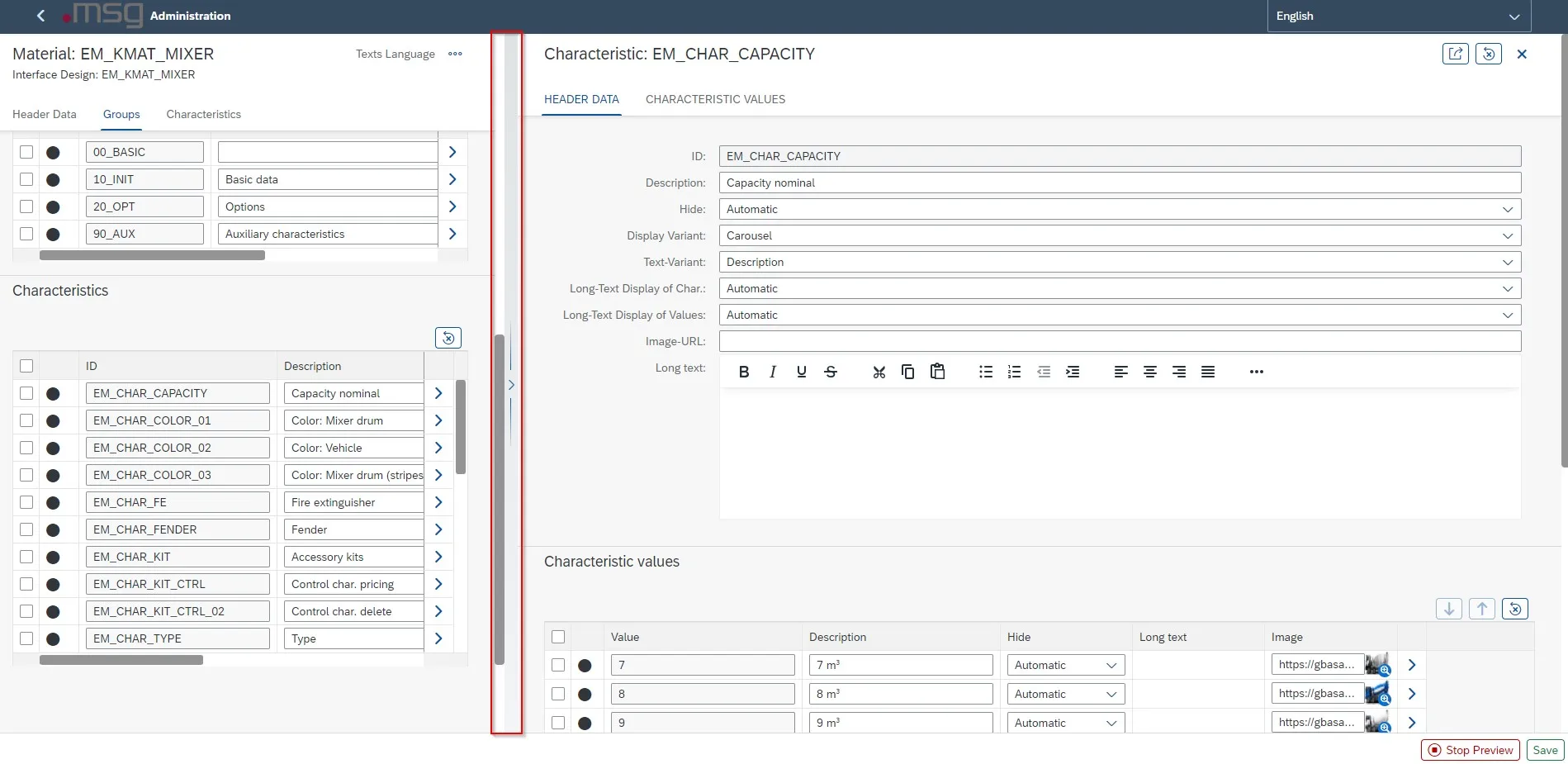
Task: Open the Hide dropdown for 7 m³ row
Action: click(x=1064, y=665)
